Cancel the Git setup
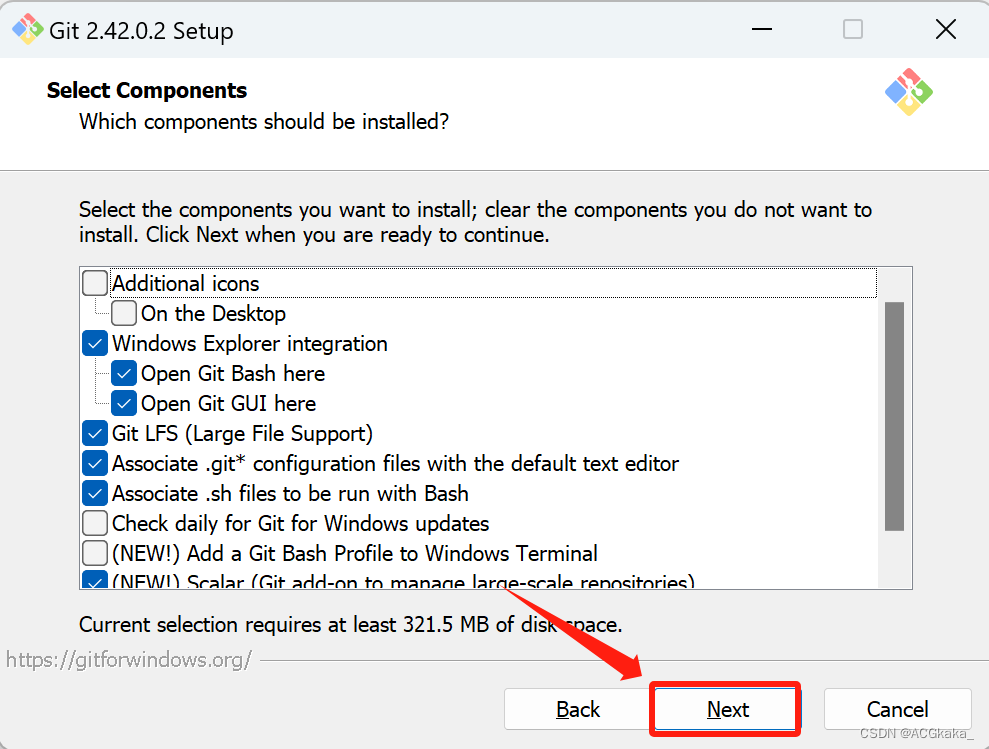The height and width of the screenshot is (749, 989). (898, 709)
